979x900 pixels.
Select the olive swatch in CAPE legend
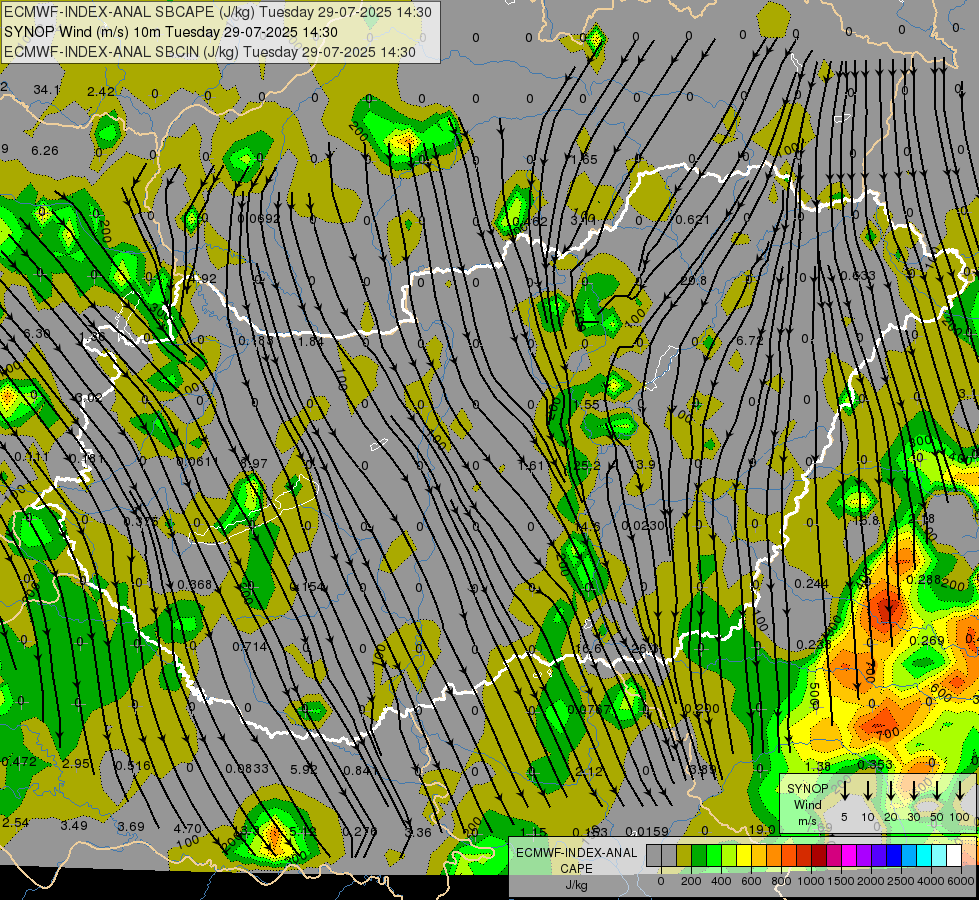pyautogui.click(x=684, y=855)
